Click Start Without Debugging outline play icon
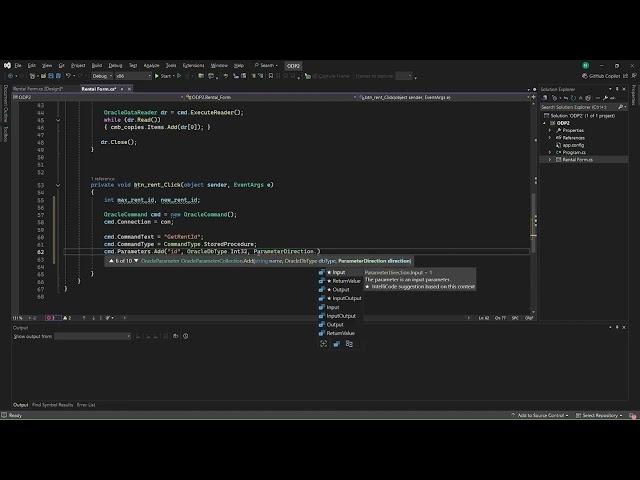 coord(179,76)
